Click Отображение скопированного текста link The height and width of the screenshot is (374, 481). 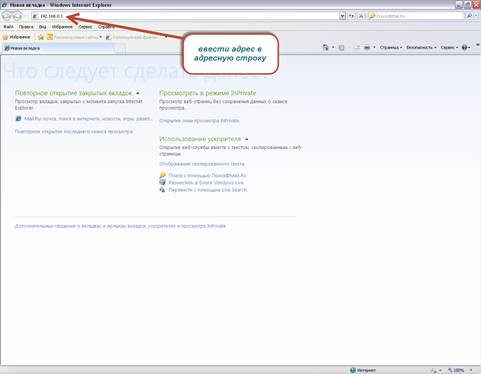[202, 164]
